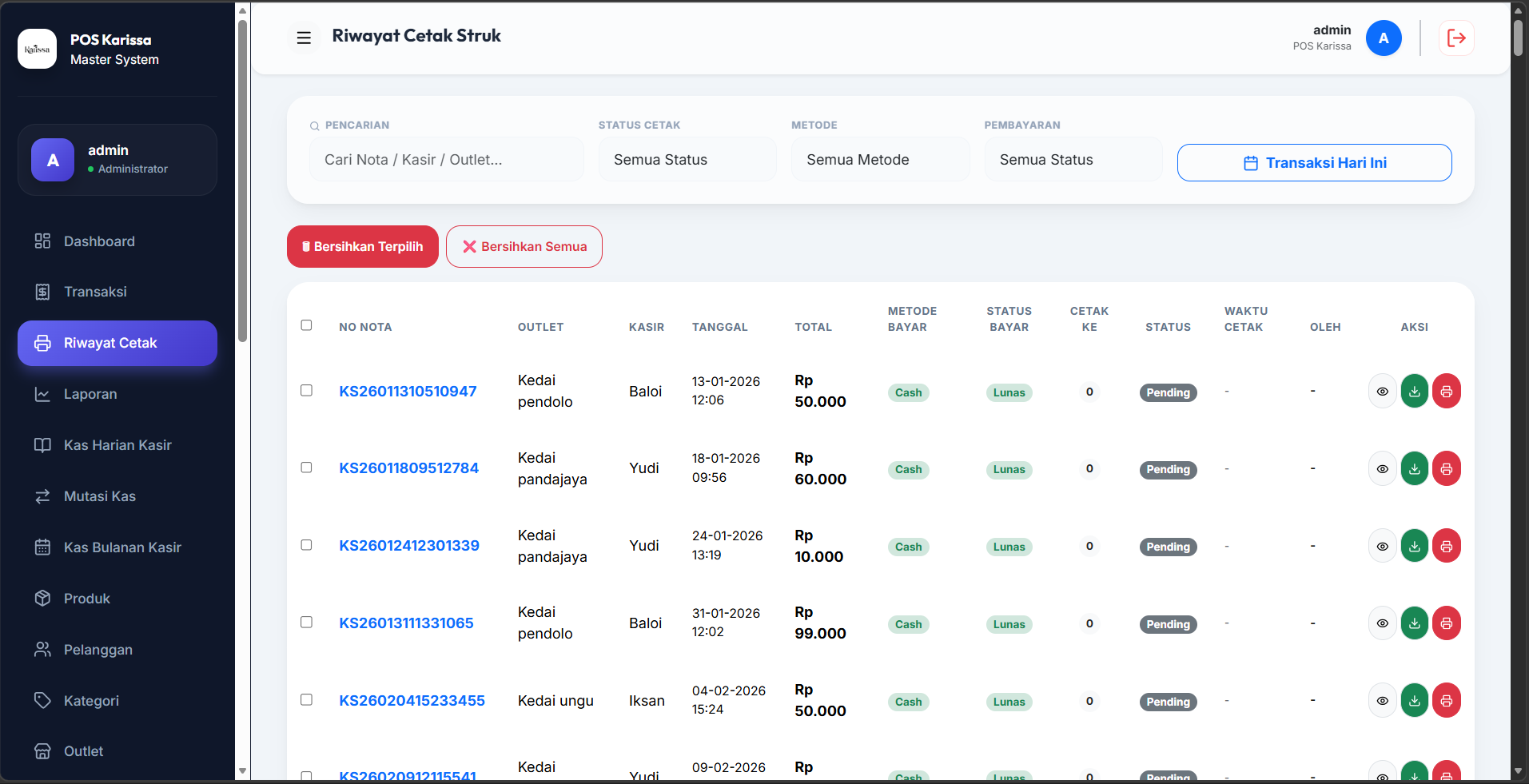The image size is (1529, 784).
Task: Open Kas Harian Kasir menu
Action: point(117,445)
